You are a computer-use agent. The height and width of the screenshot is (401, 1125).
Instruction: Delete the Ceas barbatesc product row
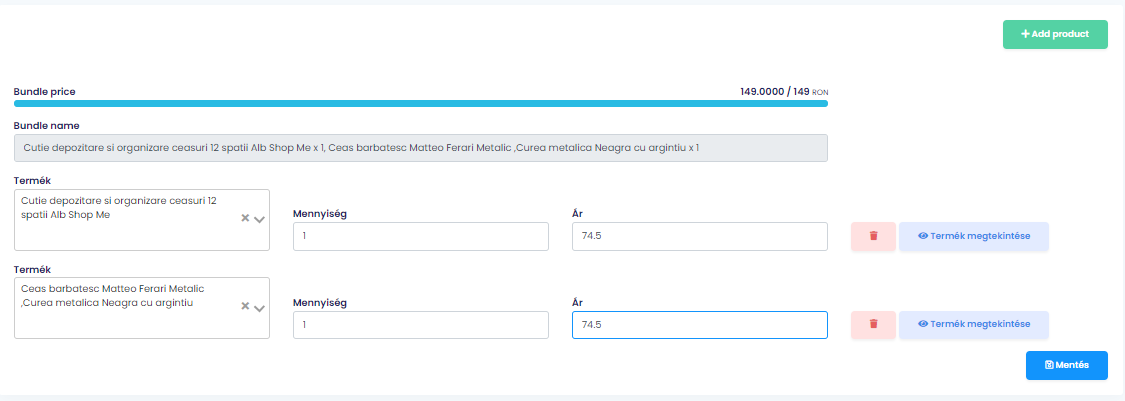tap(873, 324)
